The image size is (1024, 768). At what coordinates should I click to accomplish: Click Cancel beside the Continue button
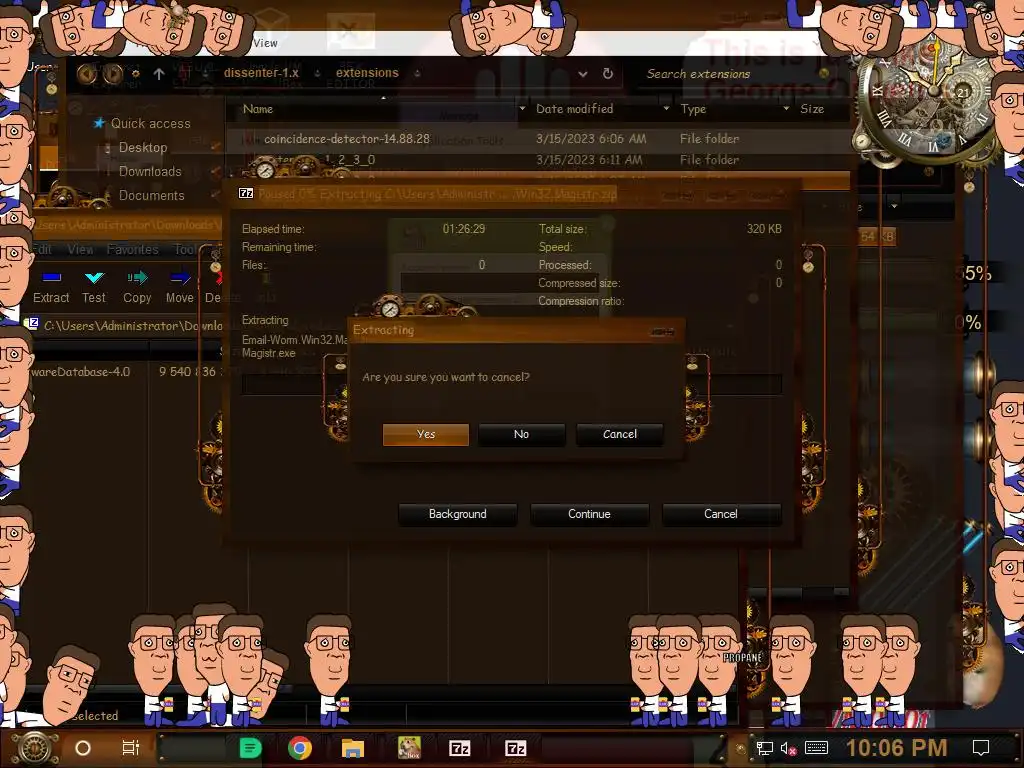tap(721, 514)
